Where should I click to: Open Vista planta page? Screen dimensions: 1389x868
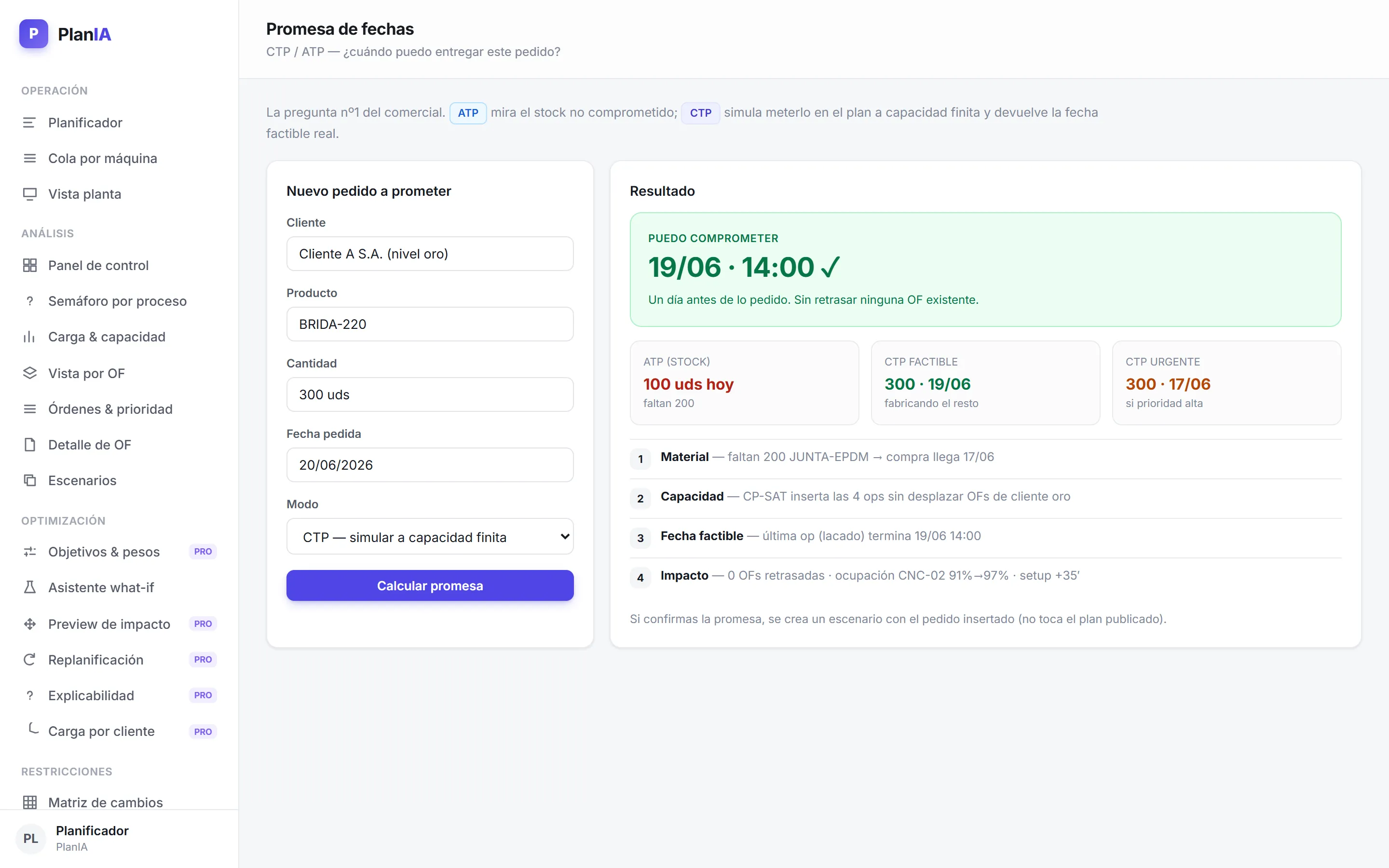119,194
